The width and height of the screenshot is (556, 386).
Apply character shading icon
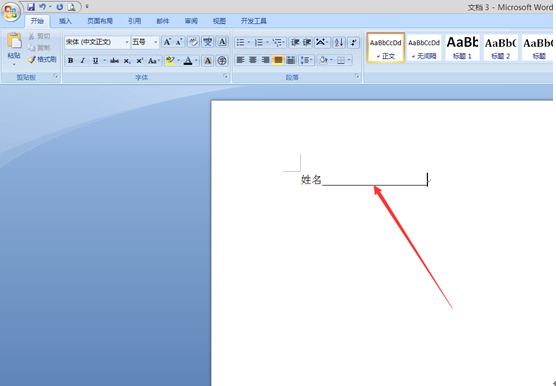[x=207, y=61]
